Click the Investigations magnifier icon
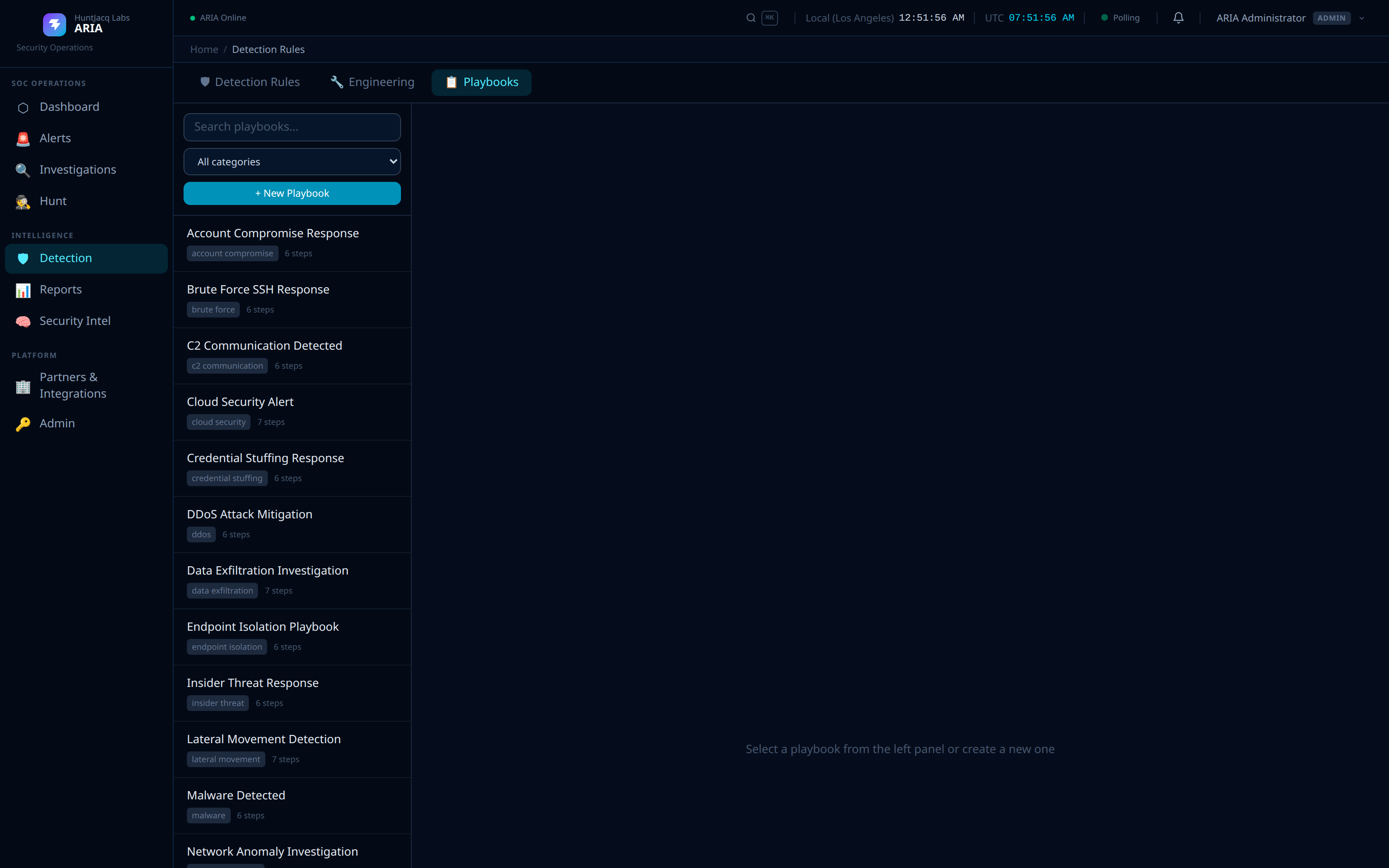Viewport: 1389px width, 868px height. [x=23, y=170]
